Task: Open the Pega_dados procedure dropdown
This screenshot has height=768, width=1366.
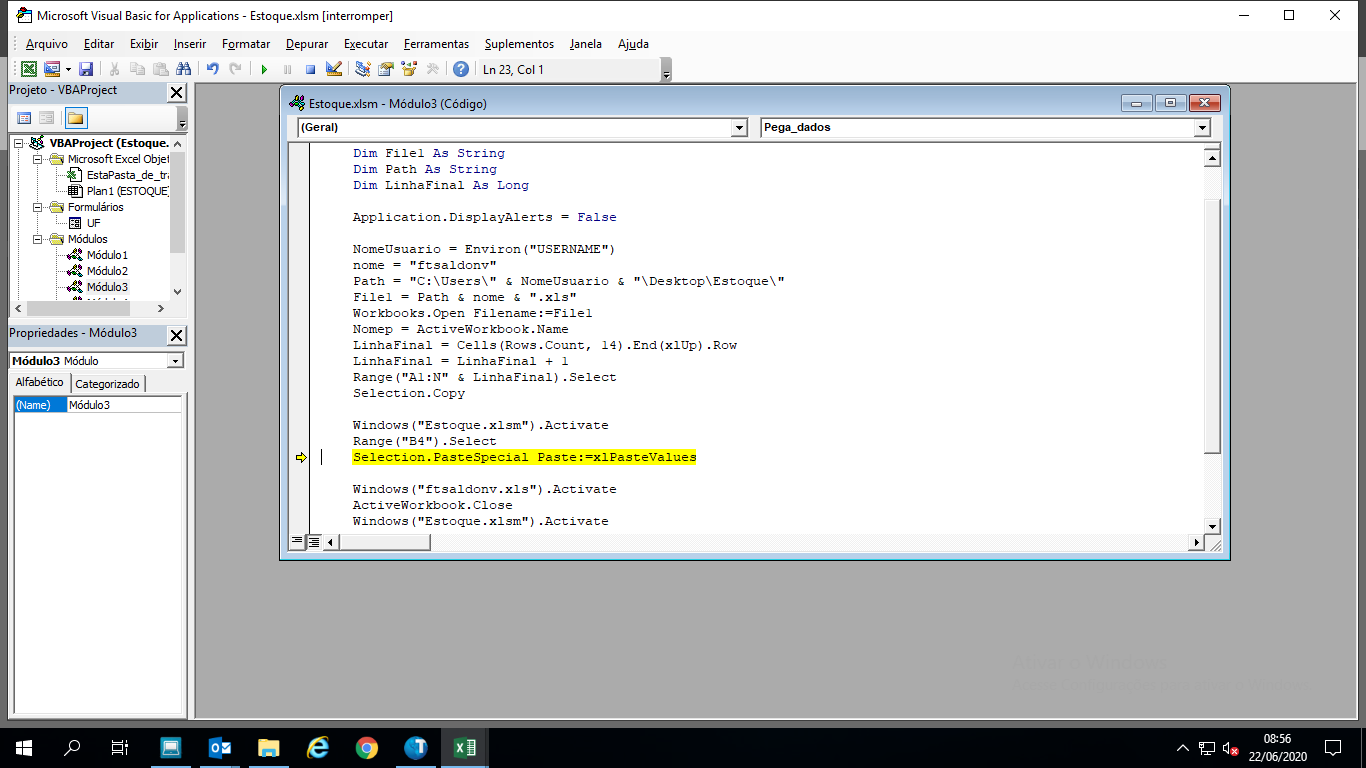Action: coord(1202,128)
